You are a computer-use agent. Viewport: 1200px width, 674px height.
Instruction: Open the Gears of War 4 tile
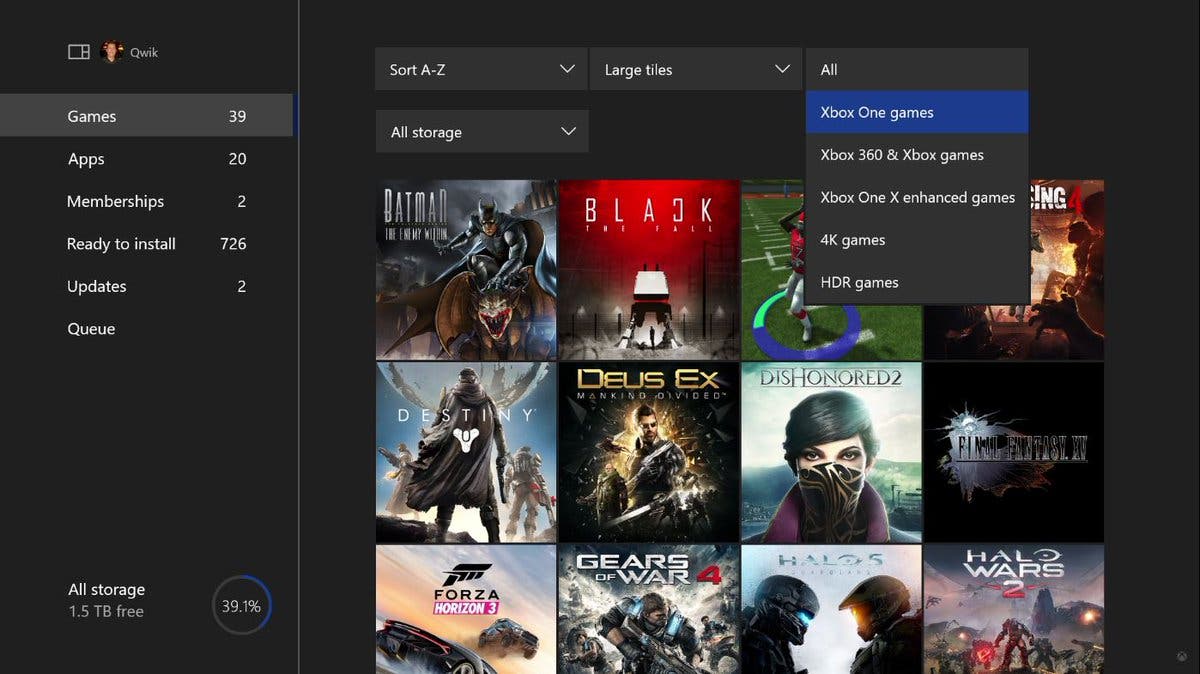649,609
